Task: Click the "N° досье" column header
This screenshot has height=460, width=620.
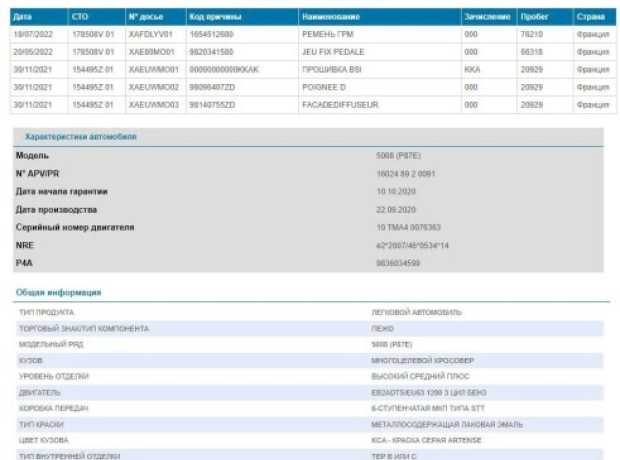Action: point(147,17)
